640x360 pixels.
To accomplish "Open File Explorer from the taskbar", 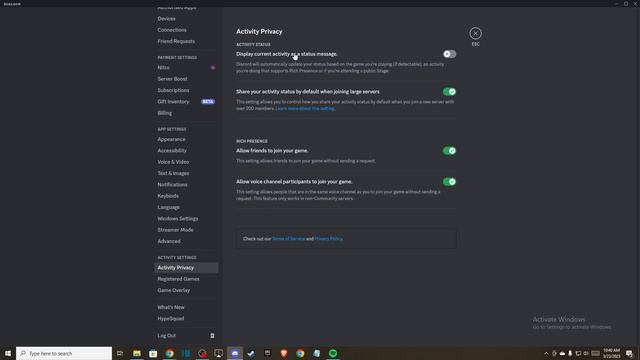I will click(x=137, y=353).
